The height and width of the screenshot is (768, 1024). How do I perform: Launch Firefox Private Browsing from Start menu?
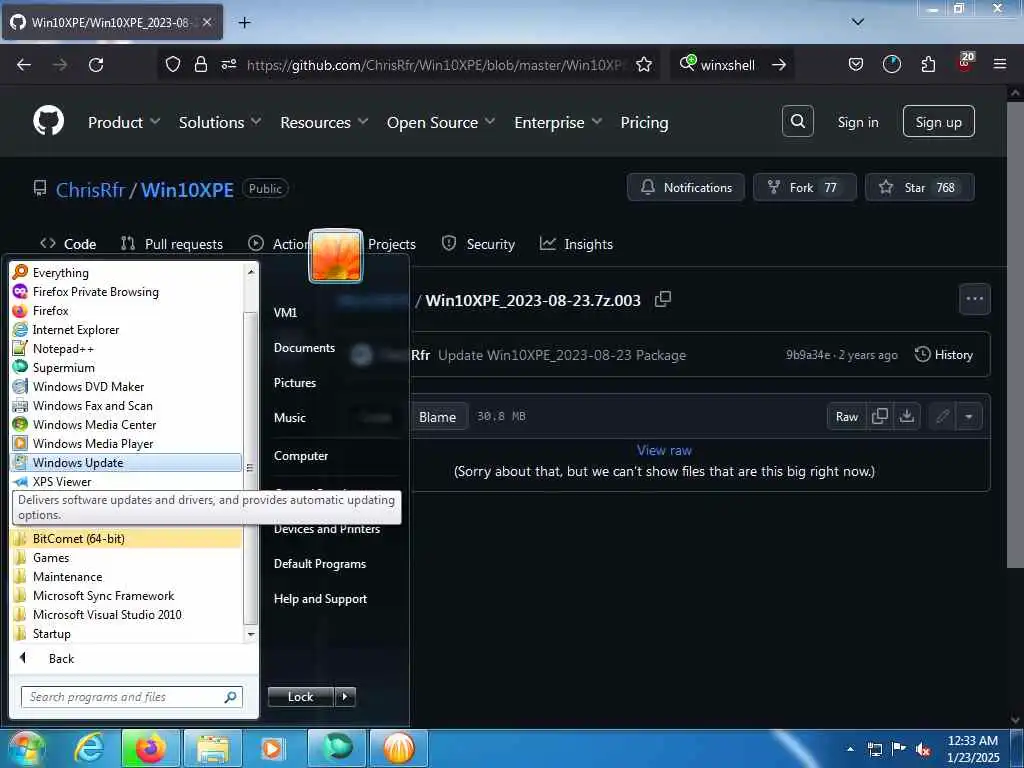pos(95,291)
